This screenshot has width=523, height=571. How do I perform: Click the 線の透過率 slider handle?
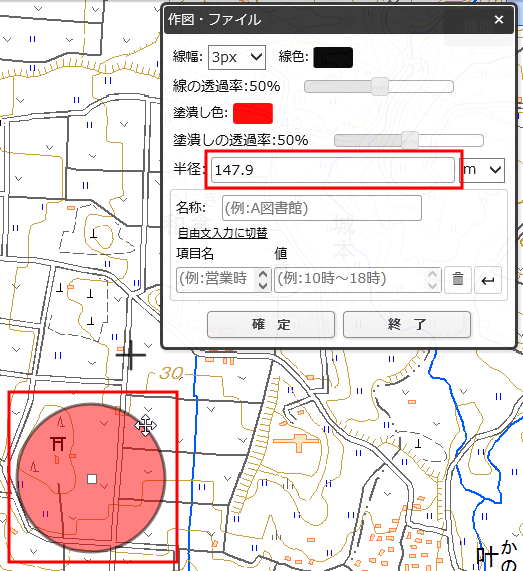[380, 87]
